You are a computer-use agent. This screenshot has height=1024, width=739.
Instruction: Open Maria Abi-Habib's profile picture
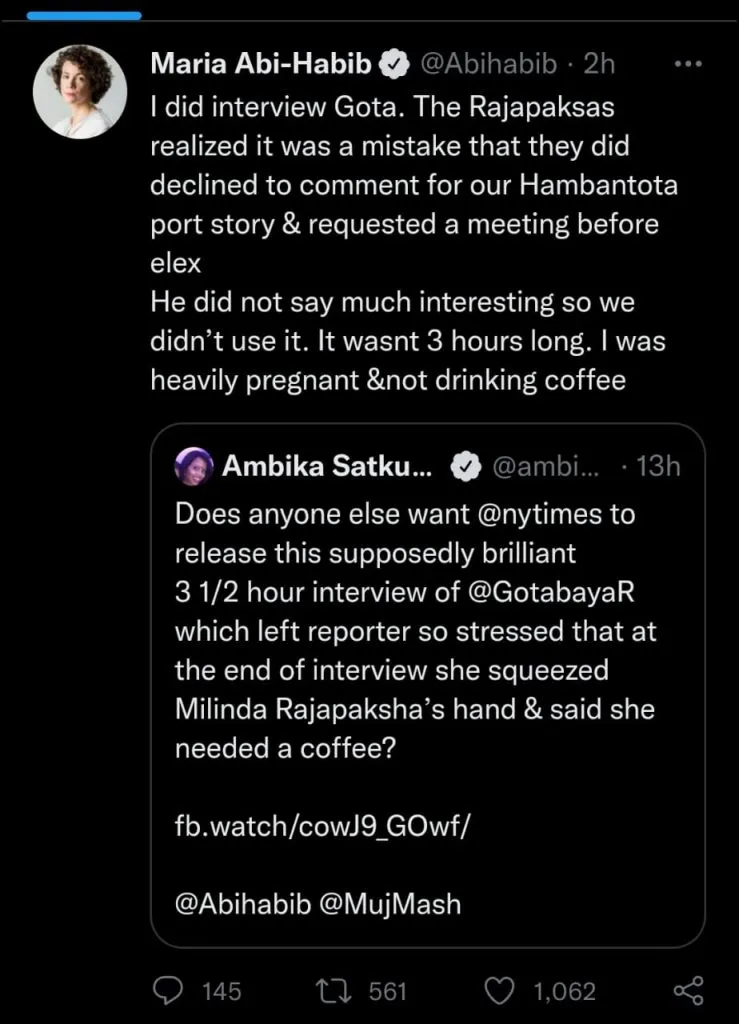(80, 92)
